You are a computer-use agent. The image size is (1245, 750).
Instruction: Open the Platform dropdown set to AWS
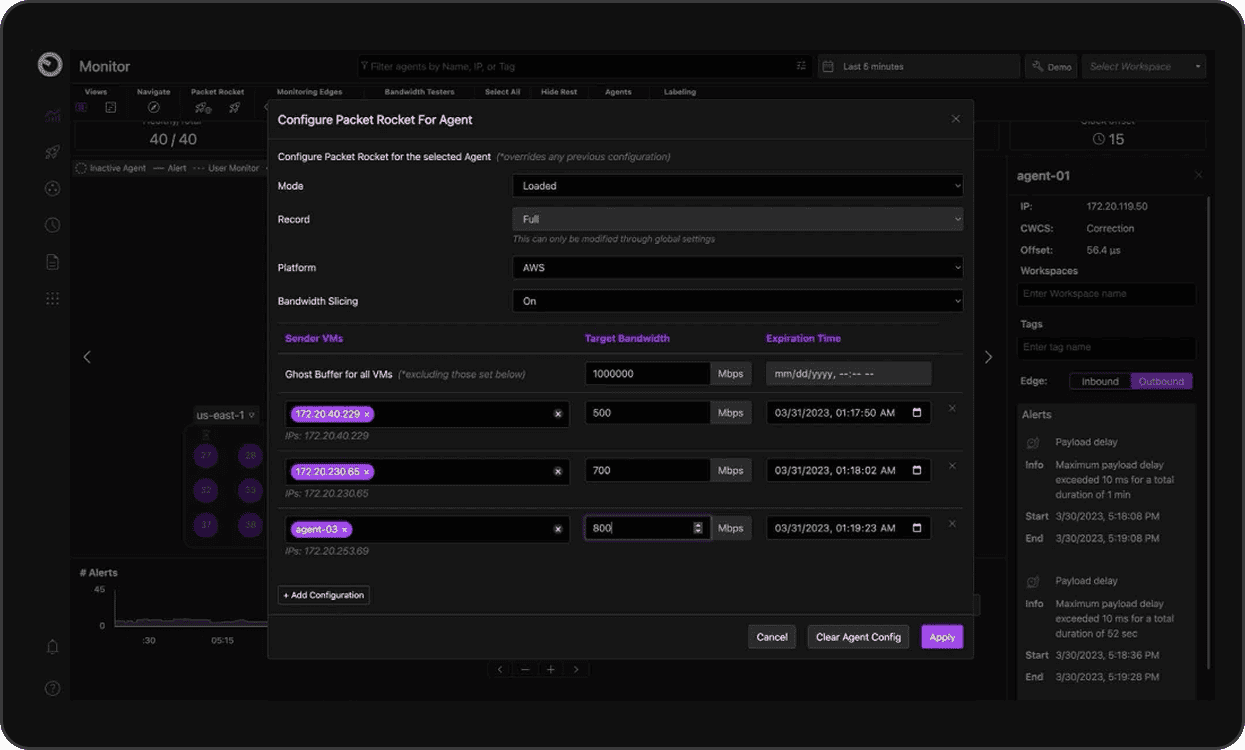tap(737, 268)
